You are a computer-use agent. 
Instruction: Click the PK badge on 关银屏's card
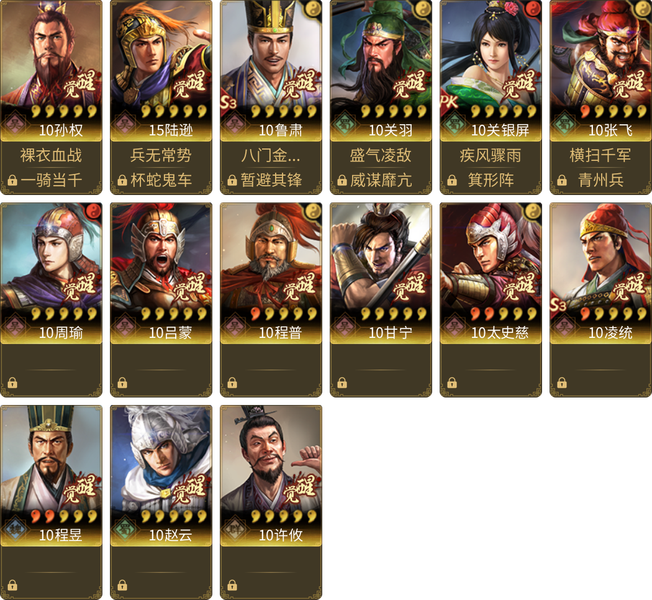tap(449, 102)
